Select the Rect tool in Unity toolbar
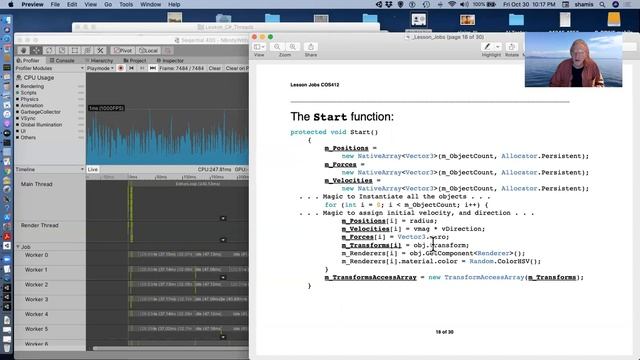The width and height of the screenshot is (640, 360). click(x=74, y=50)
